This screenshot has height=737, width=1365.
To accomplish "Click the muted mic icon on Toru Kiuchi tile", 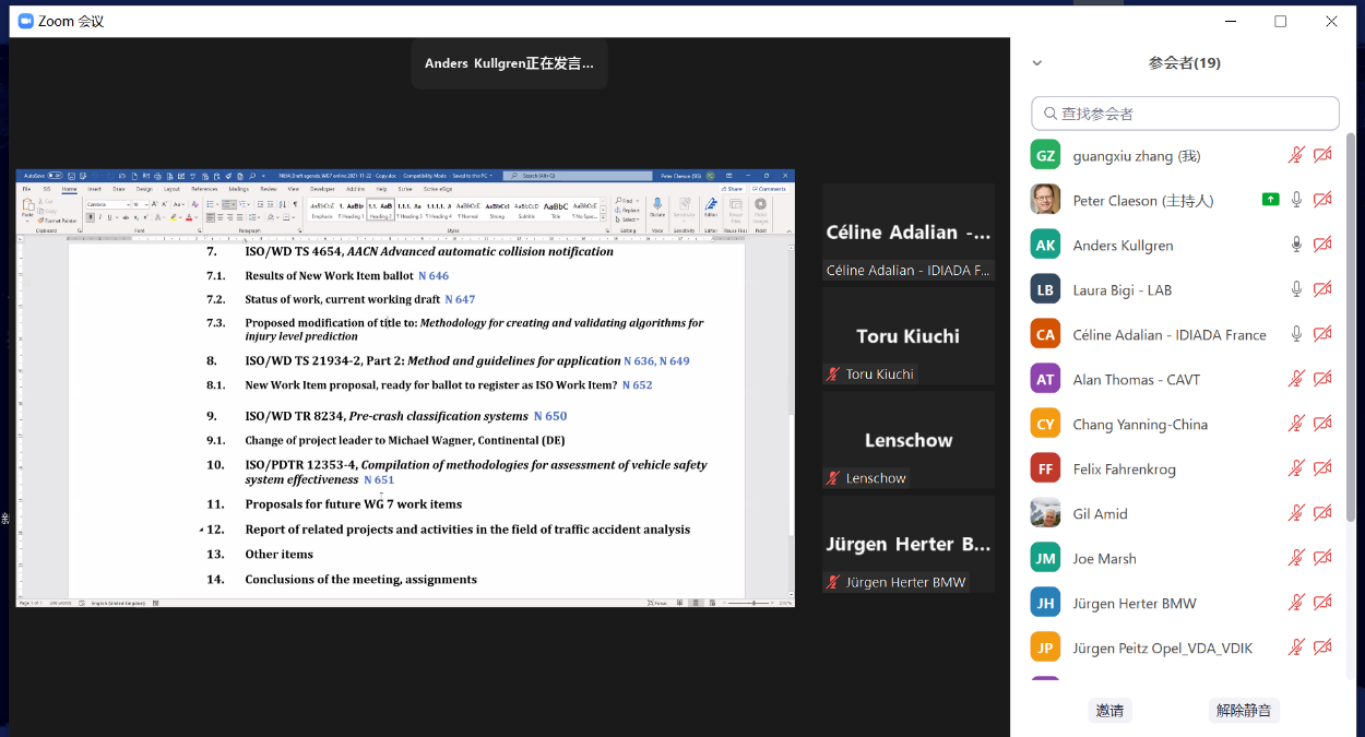I will 833,374.
